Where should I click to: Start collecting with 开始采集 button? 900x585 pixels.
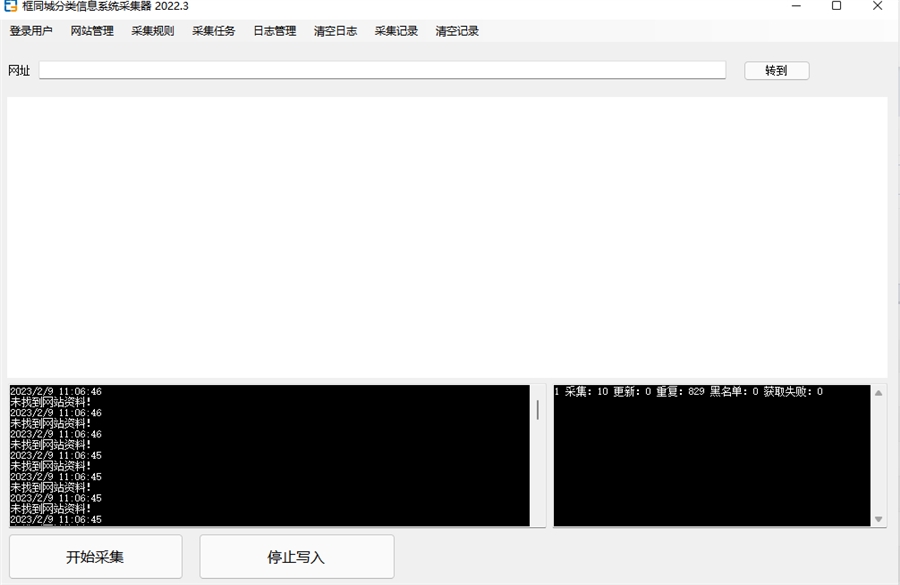point(95,557)
